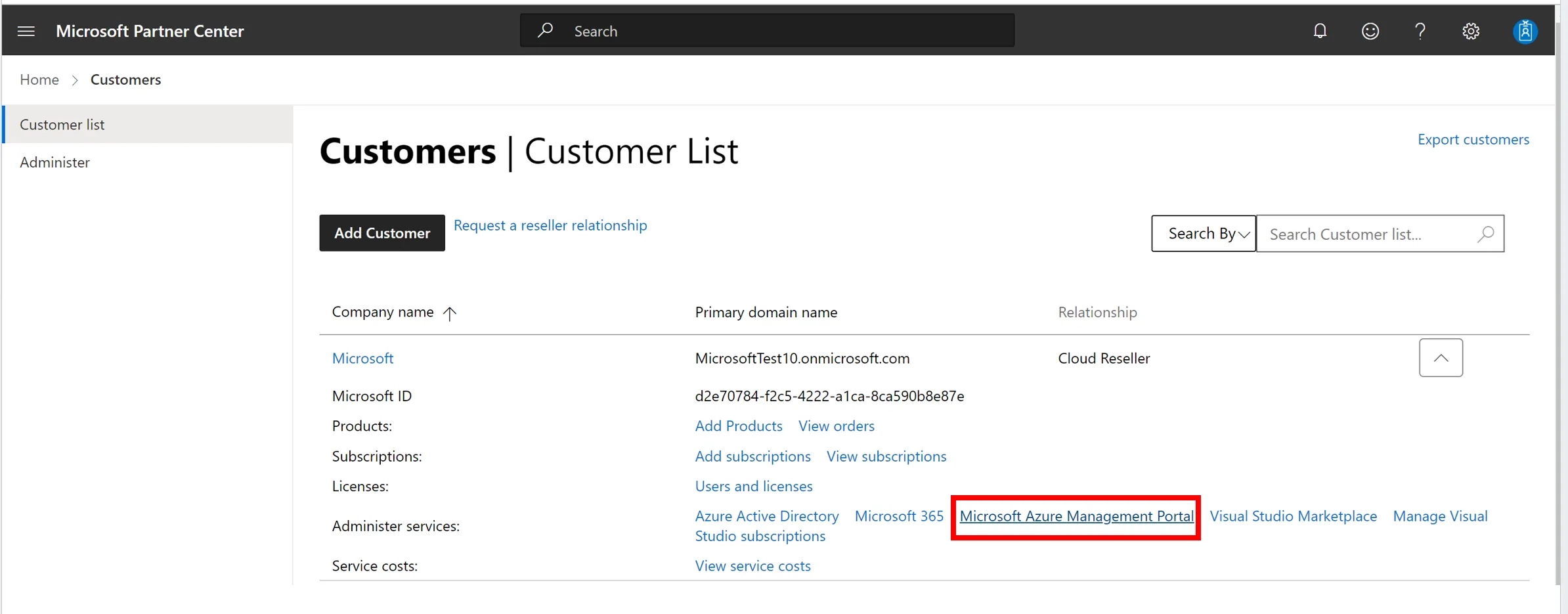Click Microsoft Partner Center title
The image size is (1568, 614).
tap(150, 31)
